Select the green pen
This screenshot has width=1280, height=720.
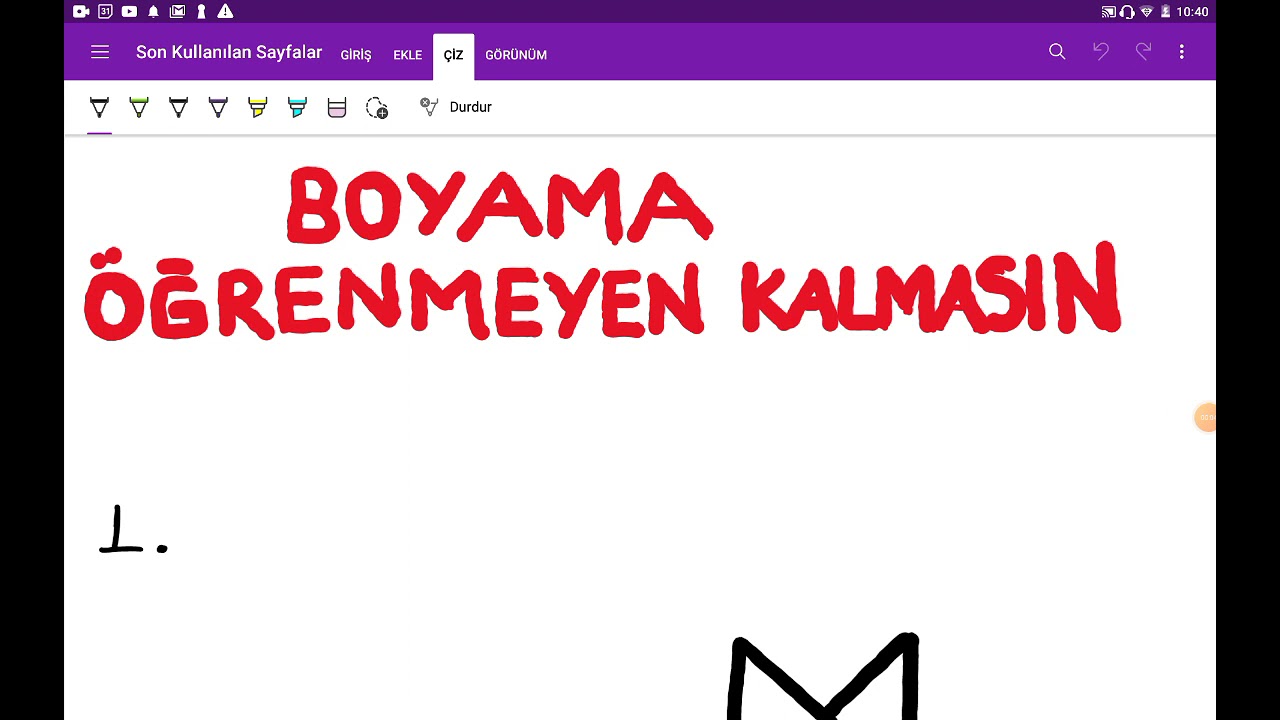139,107
